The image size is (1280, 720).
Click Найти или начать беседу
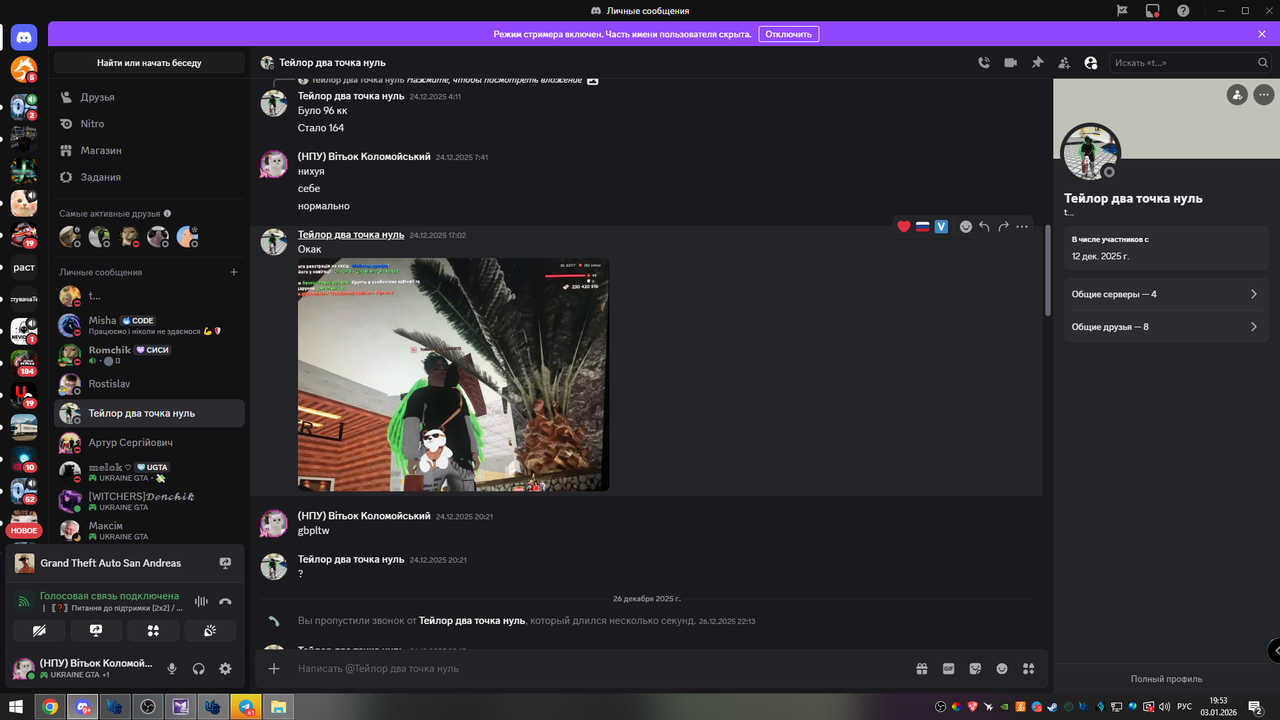tap(149, 63)
